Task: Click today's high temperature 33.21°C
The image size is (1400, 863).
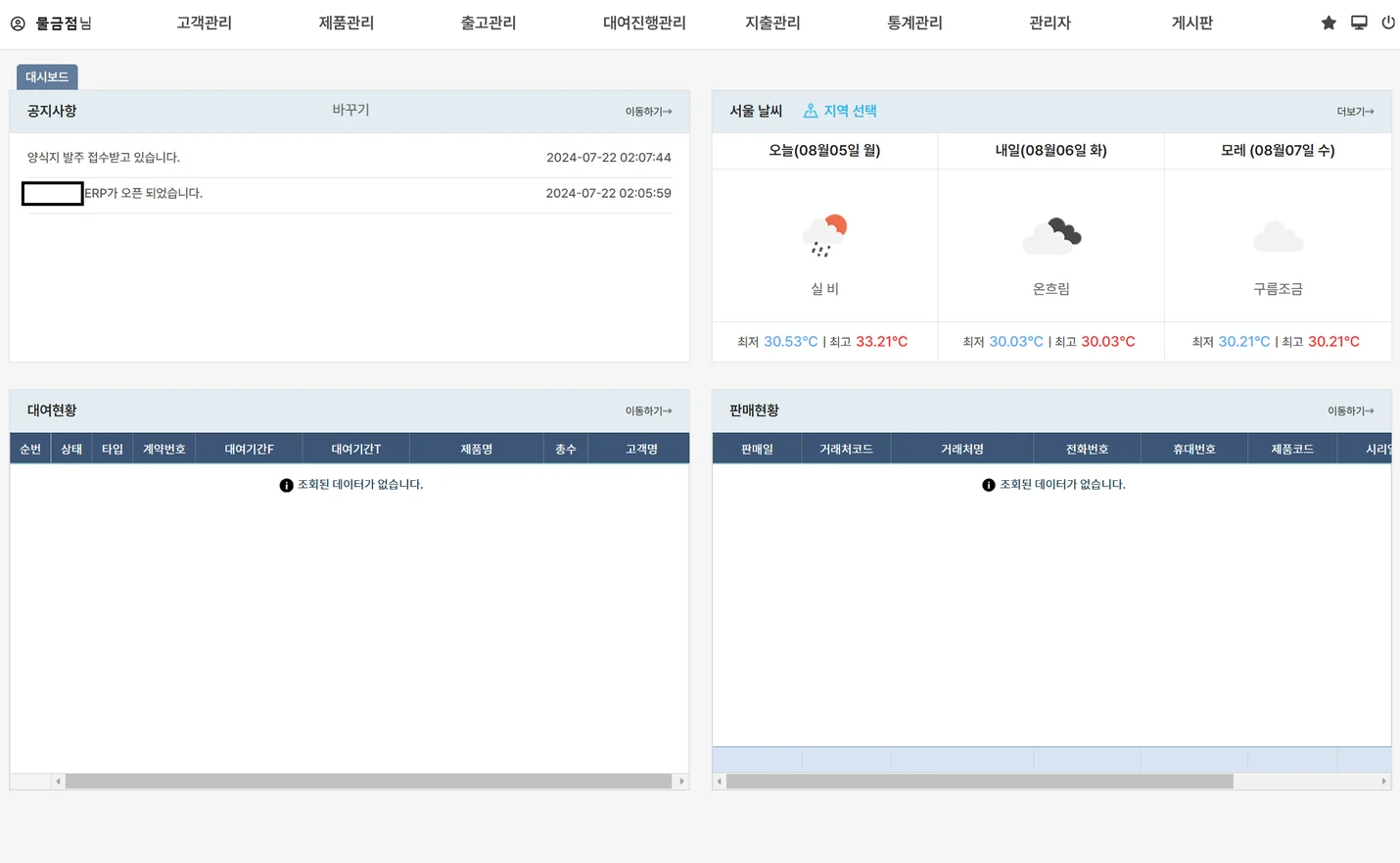Action: [881, 342]
